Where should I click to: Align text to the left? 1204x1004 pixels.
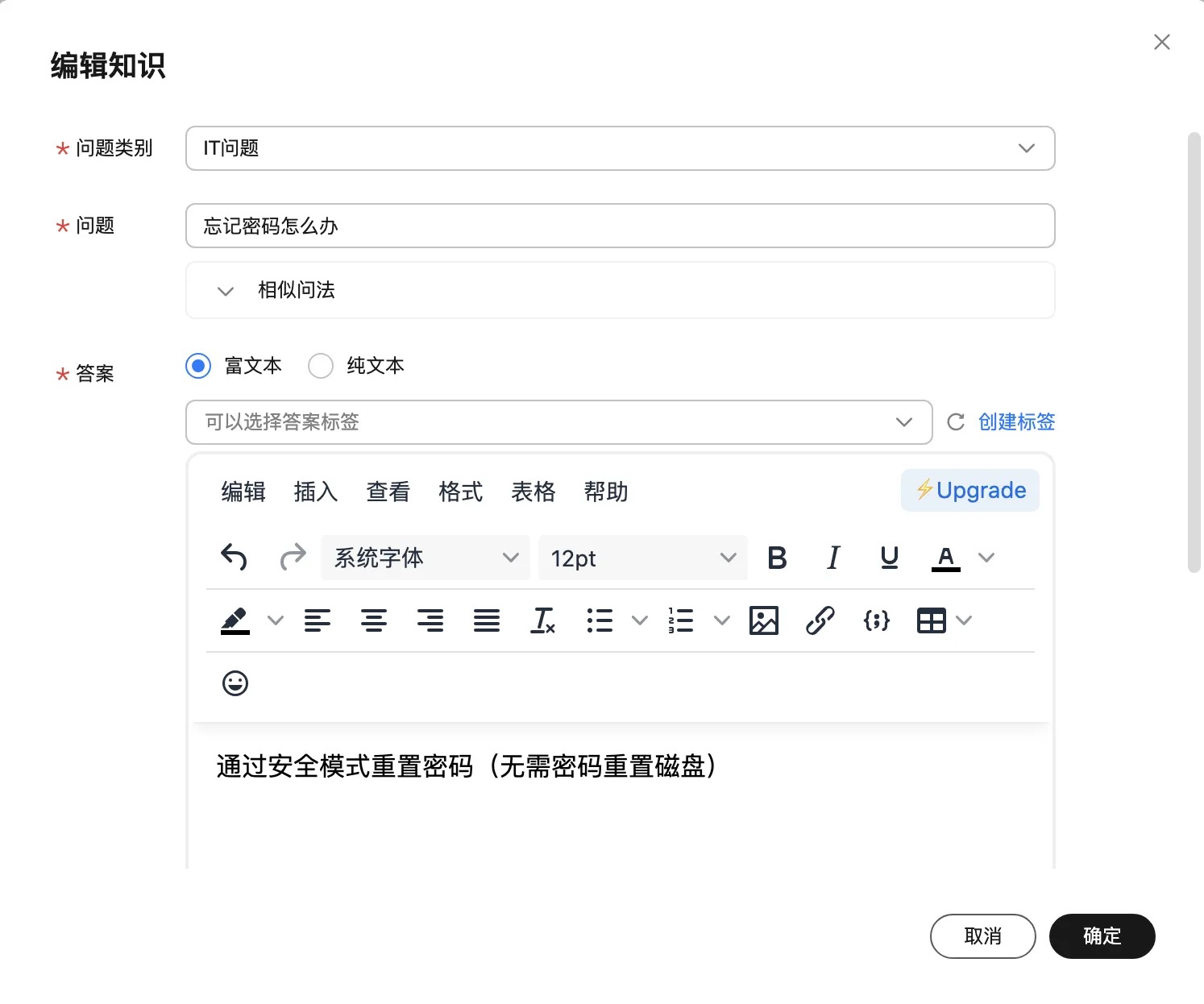pos(318,620)
